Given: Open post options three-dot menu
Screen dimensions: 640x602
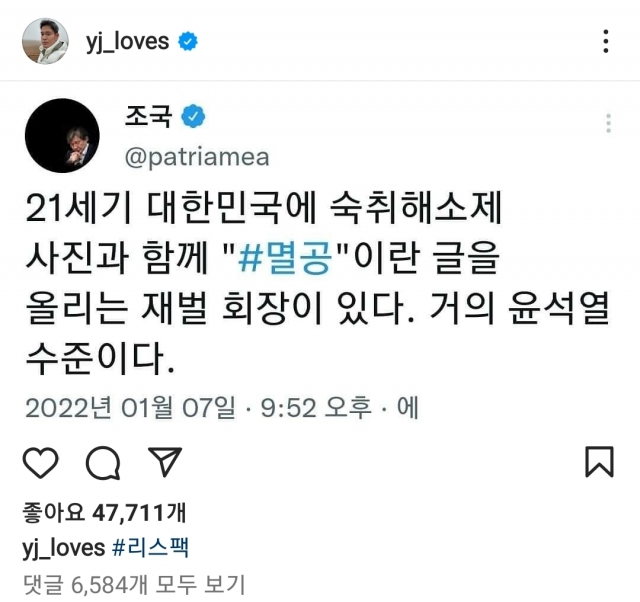Looking at the screenshot, I should pyautogui.click(x=606, y=41).
